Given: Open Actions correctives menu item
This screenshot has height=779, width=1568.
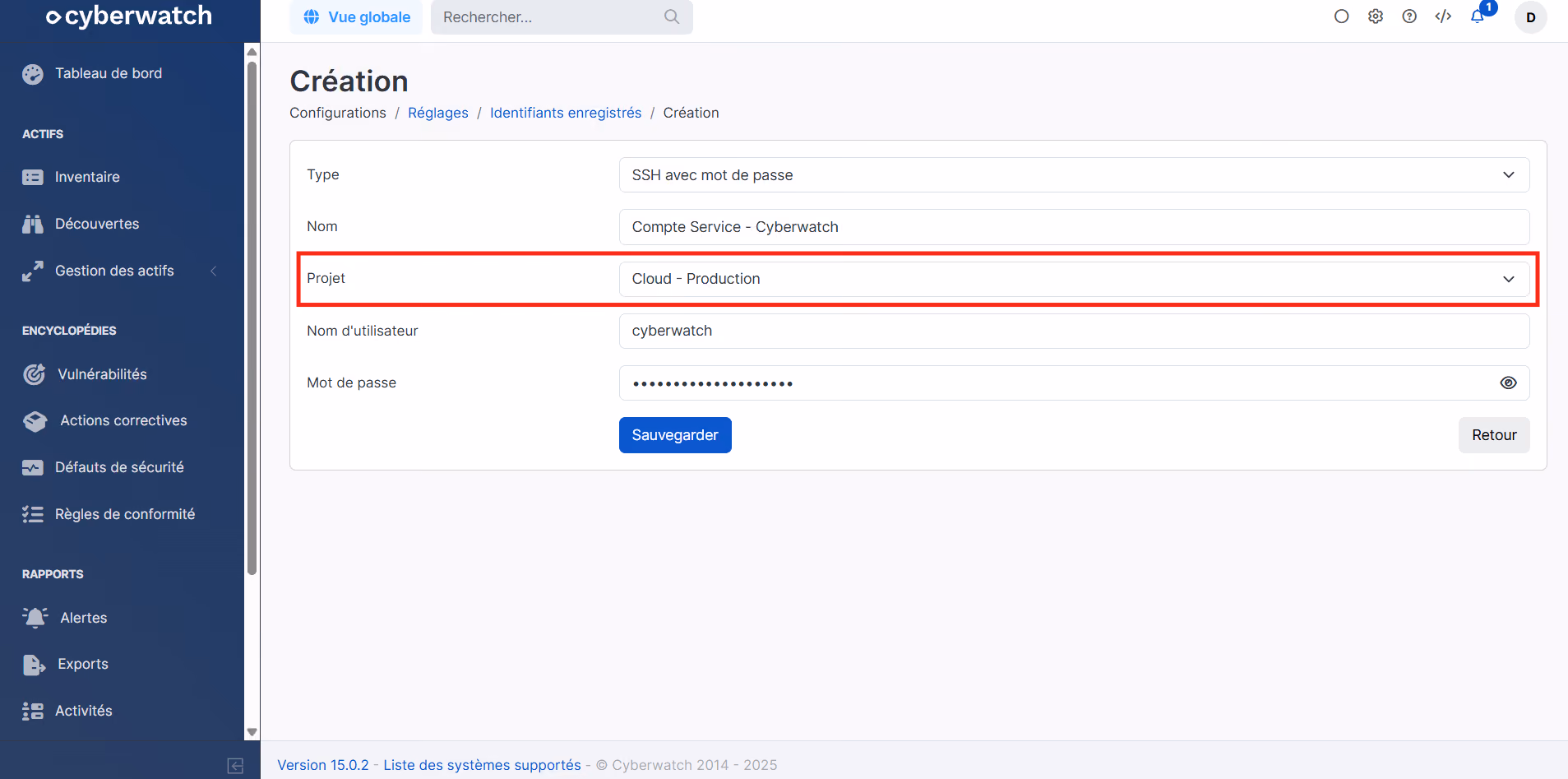Looking at the screenshot, I should click(x=123, y=420).
